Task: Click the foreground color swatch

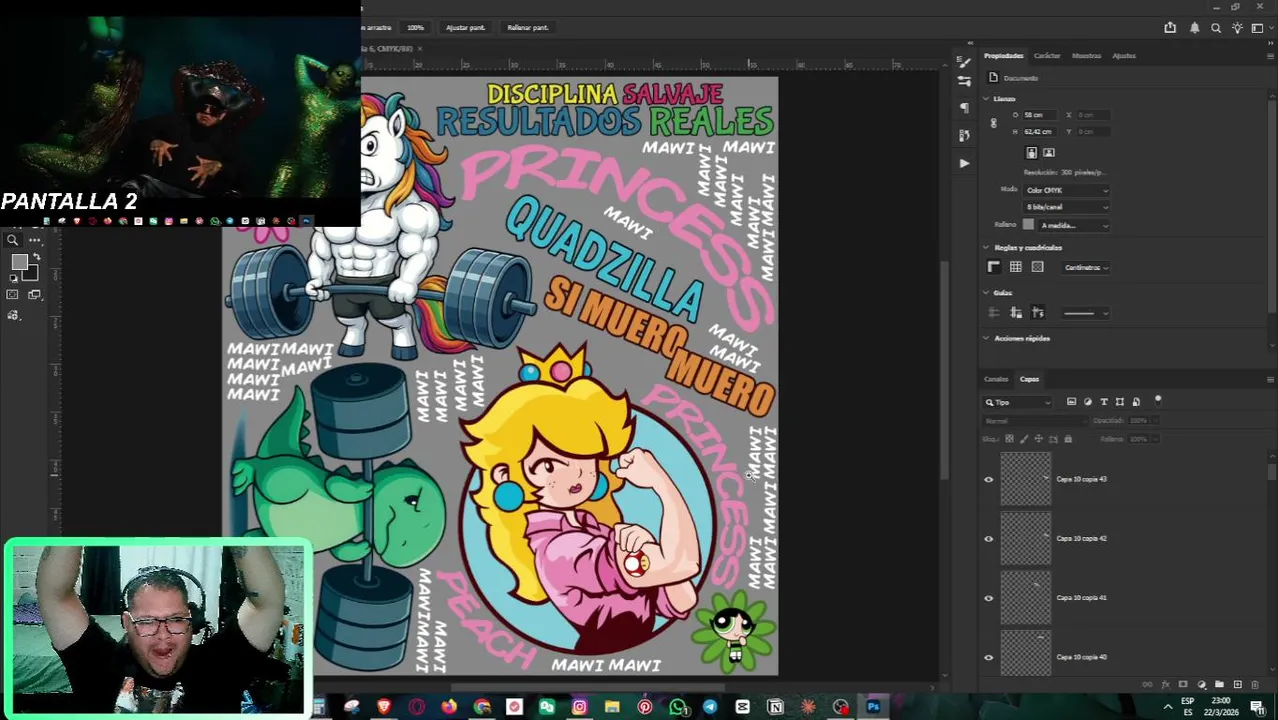Action: click(18, 262)
